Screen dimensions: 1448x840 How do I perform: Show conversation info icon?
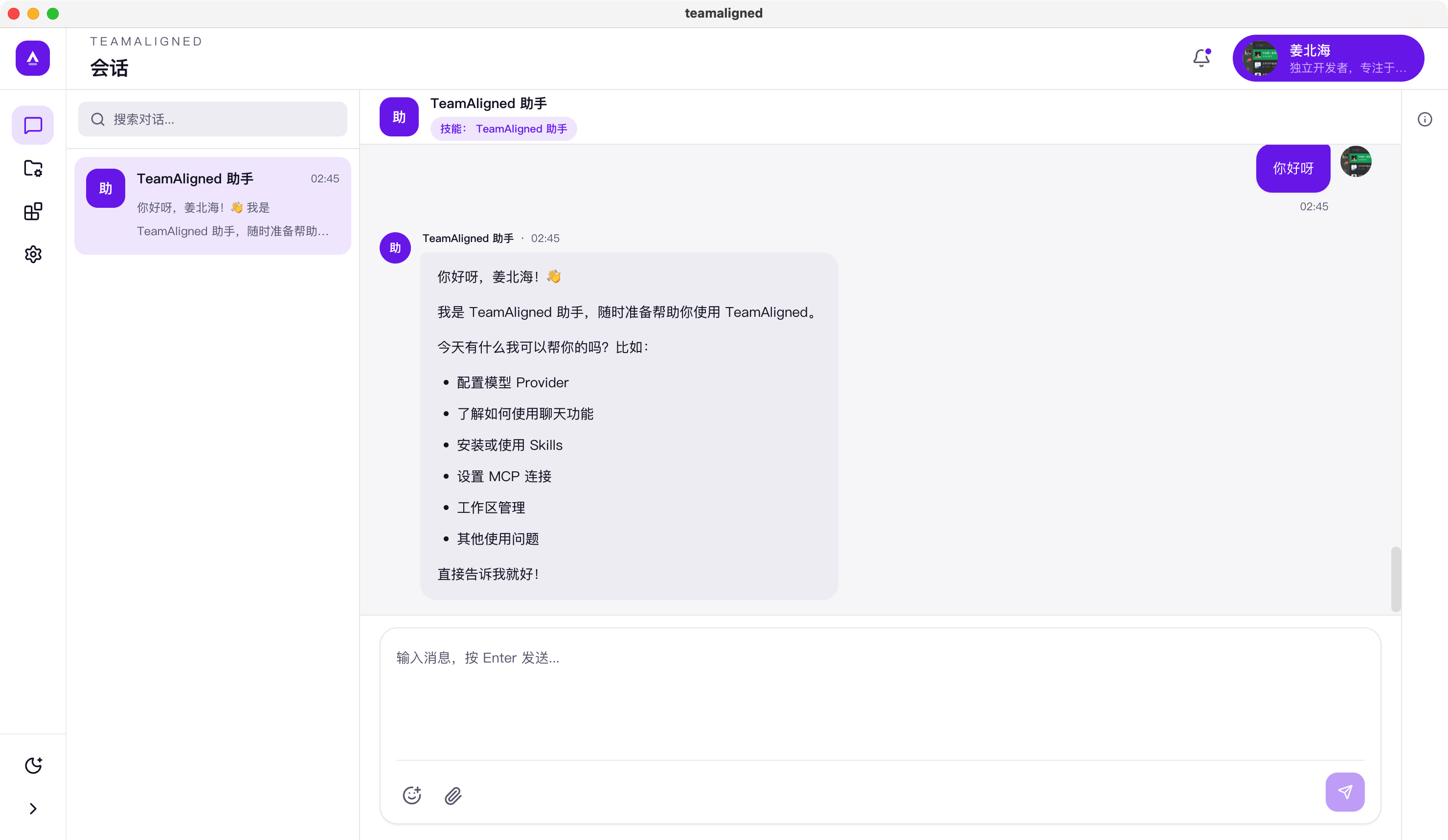[x=1425, y=119]
